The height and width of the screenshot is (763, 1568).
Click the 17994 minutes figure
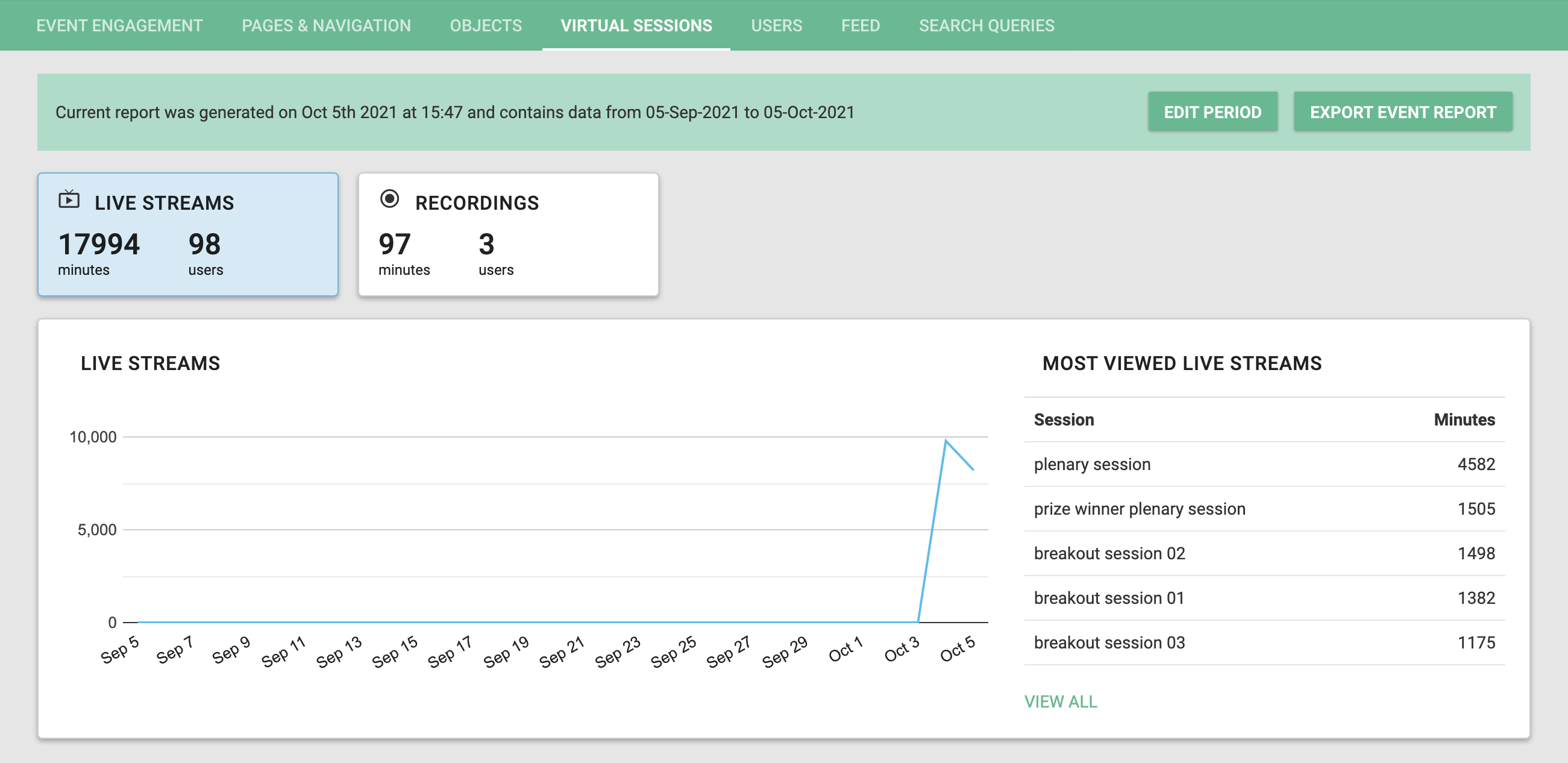(x=99, y=244)
